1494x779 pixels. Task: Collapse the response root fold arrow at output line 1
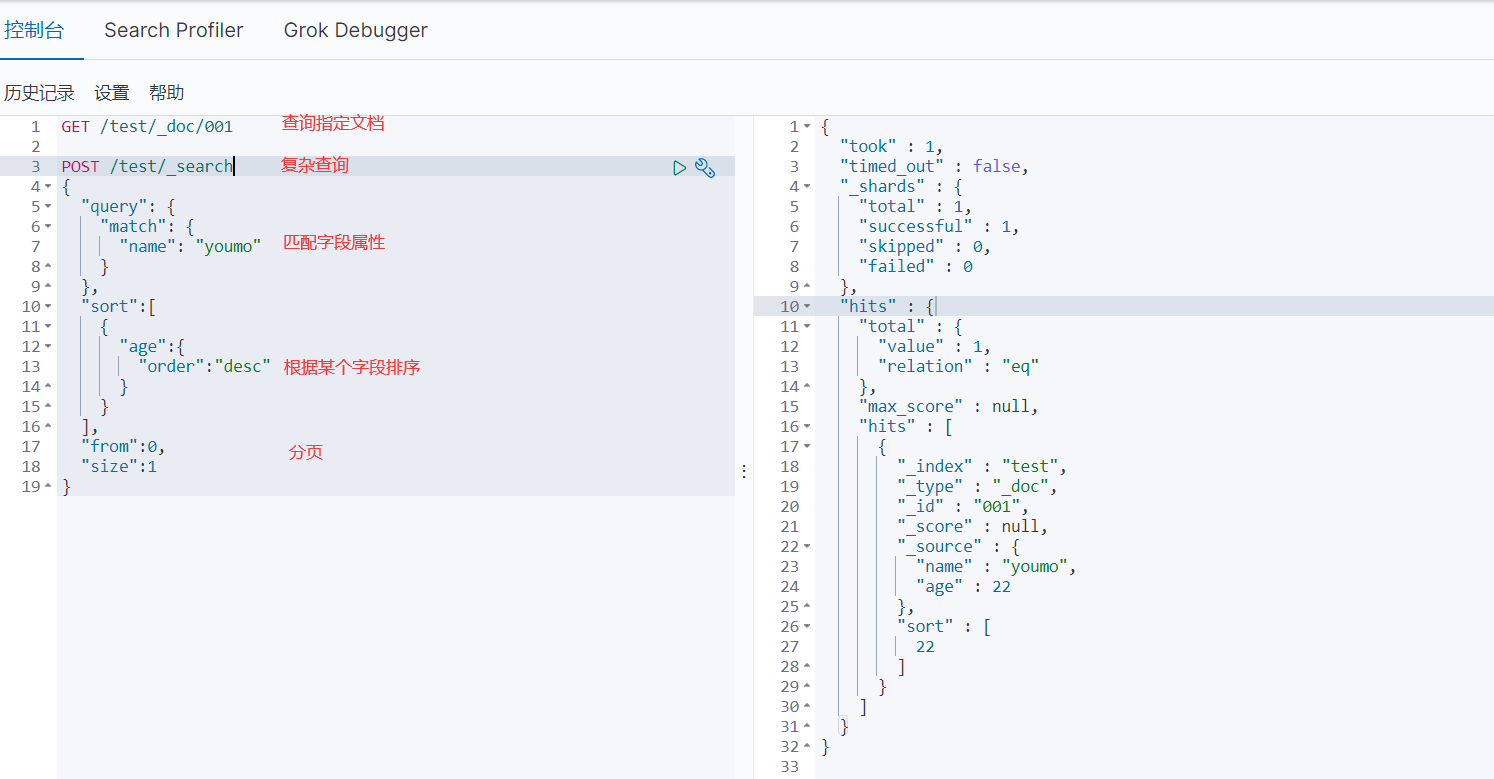[x=807, y=127]
